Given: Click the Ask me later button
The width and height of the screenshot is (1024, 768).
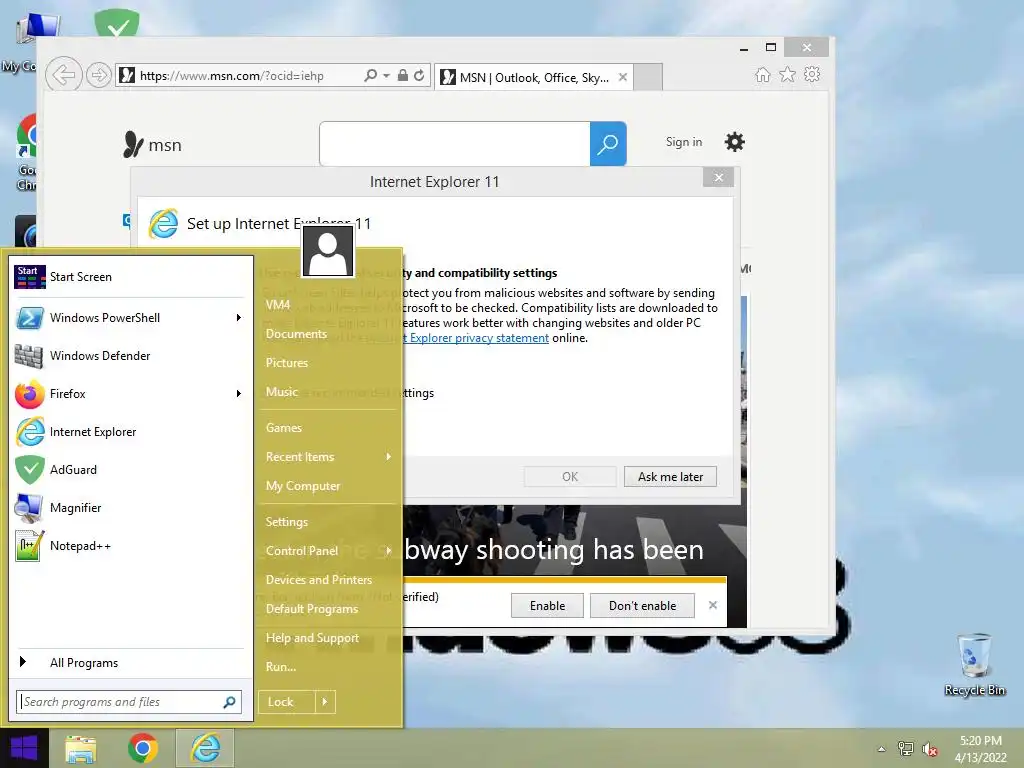Looking at the screenshot, I should point(670,477).
